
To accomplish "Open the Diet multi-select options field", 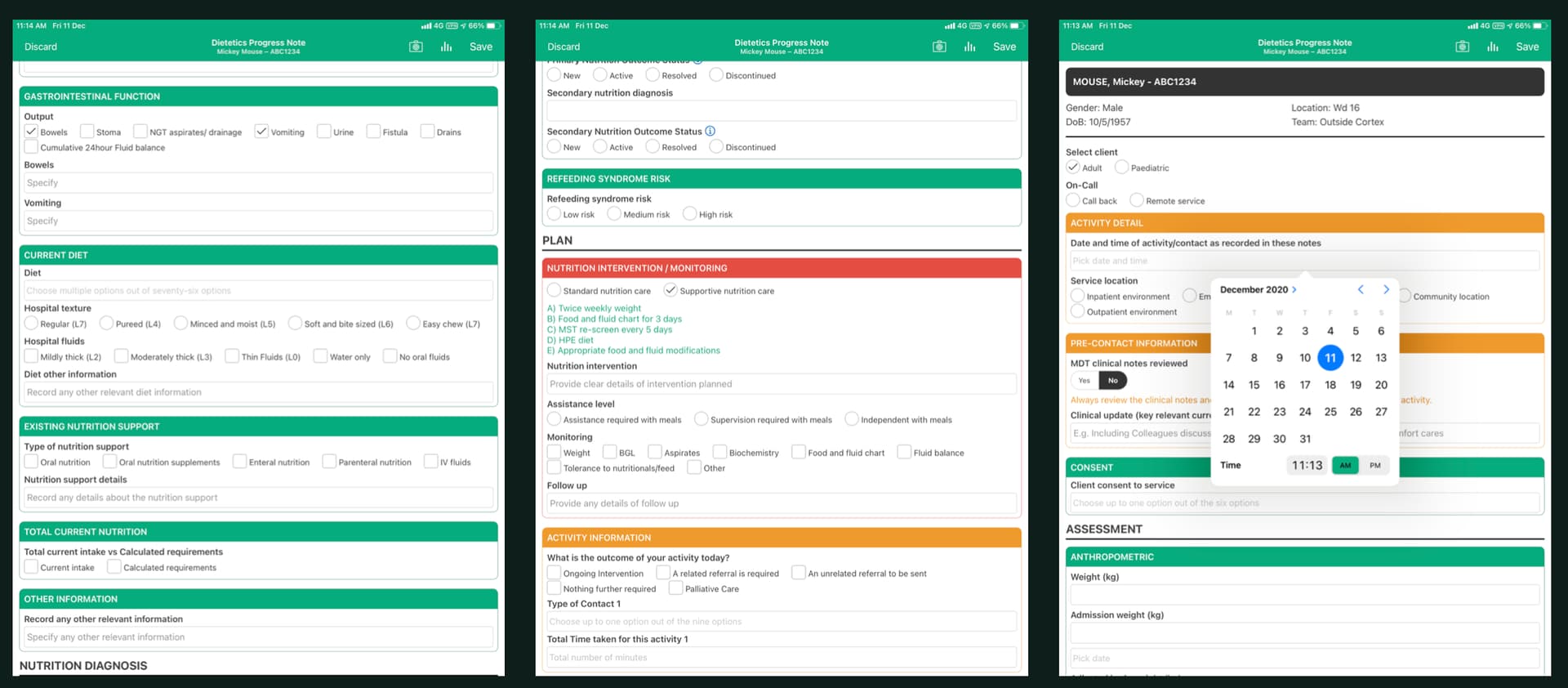I will point(258,290).
